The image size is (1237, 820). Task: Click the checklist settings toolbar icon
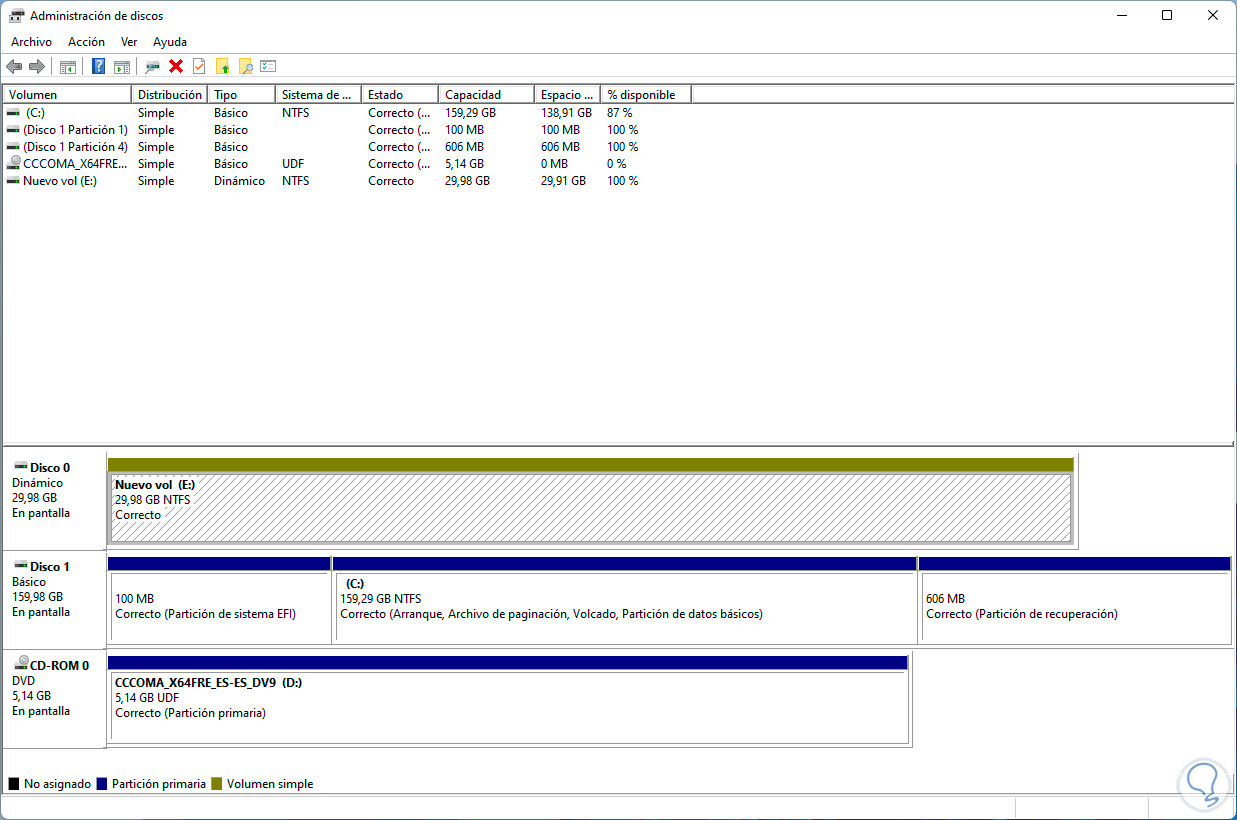click(x=268, y=66)
